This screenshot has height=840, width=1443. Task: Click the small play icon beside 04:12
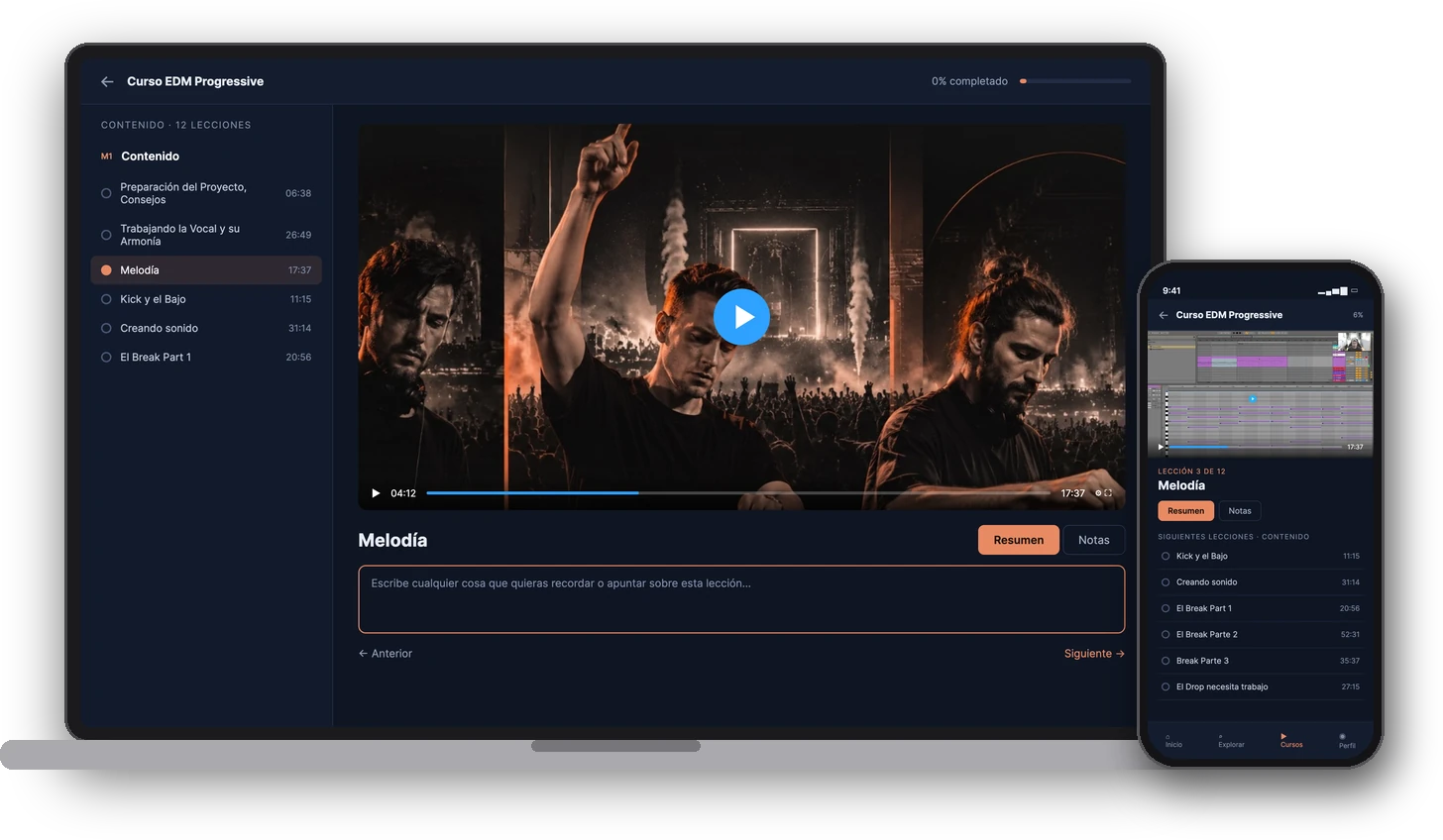pos(376,493)
